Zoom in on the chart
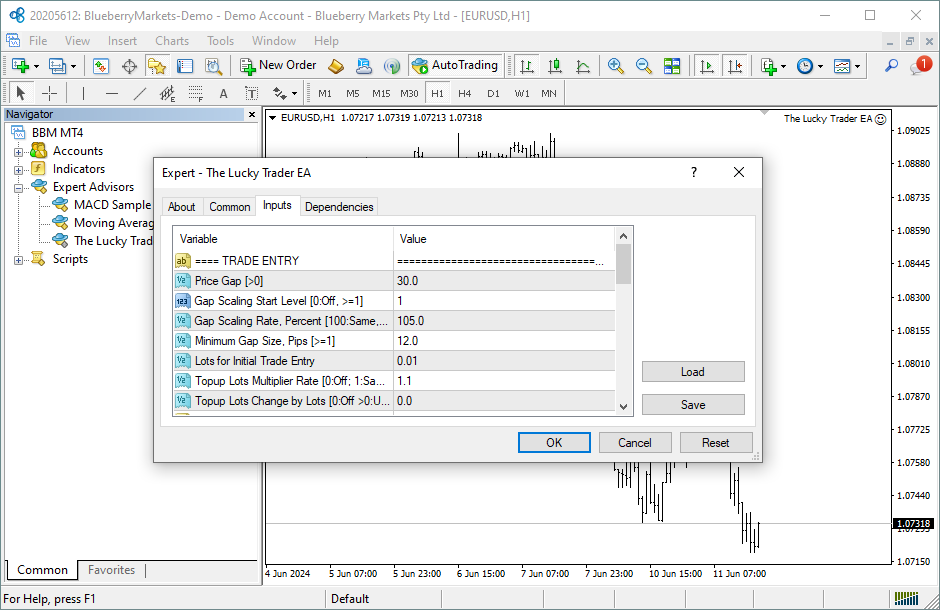This screenshot has height=610, width=940. 616,65
